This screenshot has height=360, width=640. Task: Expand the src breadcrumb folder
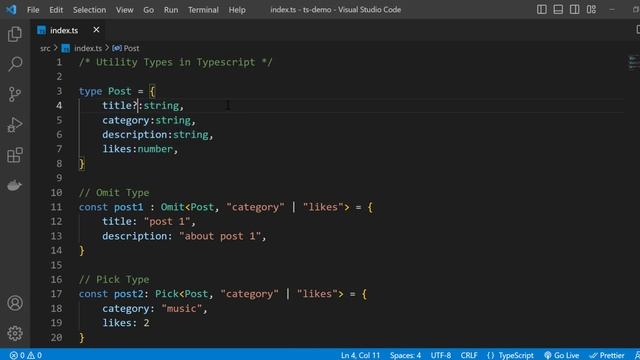click(x=45, y=48)
